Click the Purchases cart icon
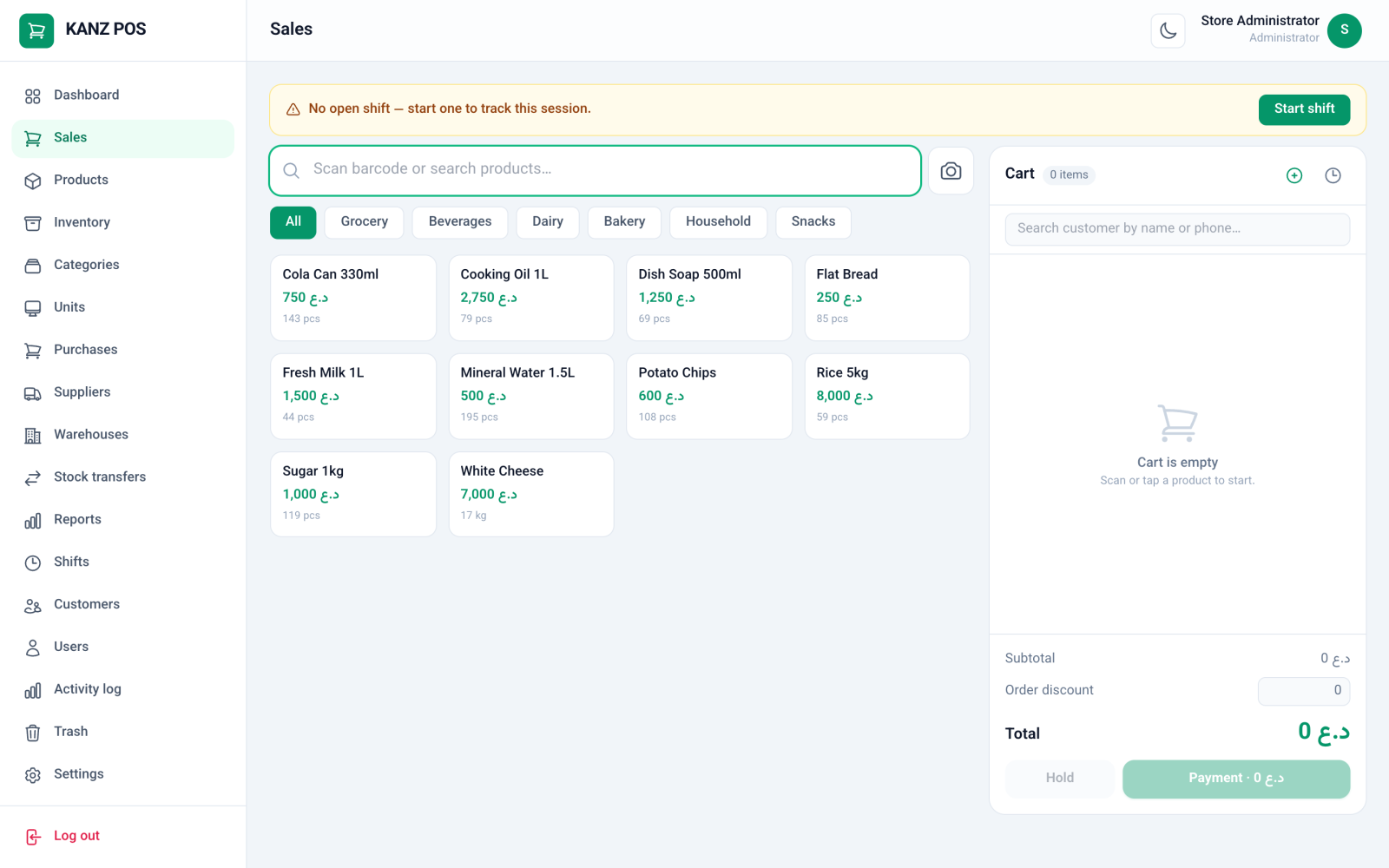1389x868 pixels. (33, 352)
